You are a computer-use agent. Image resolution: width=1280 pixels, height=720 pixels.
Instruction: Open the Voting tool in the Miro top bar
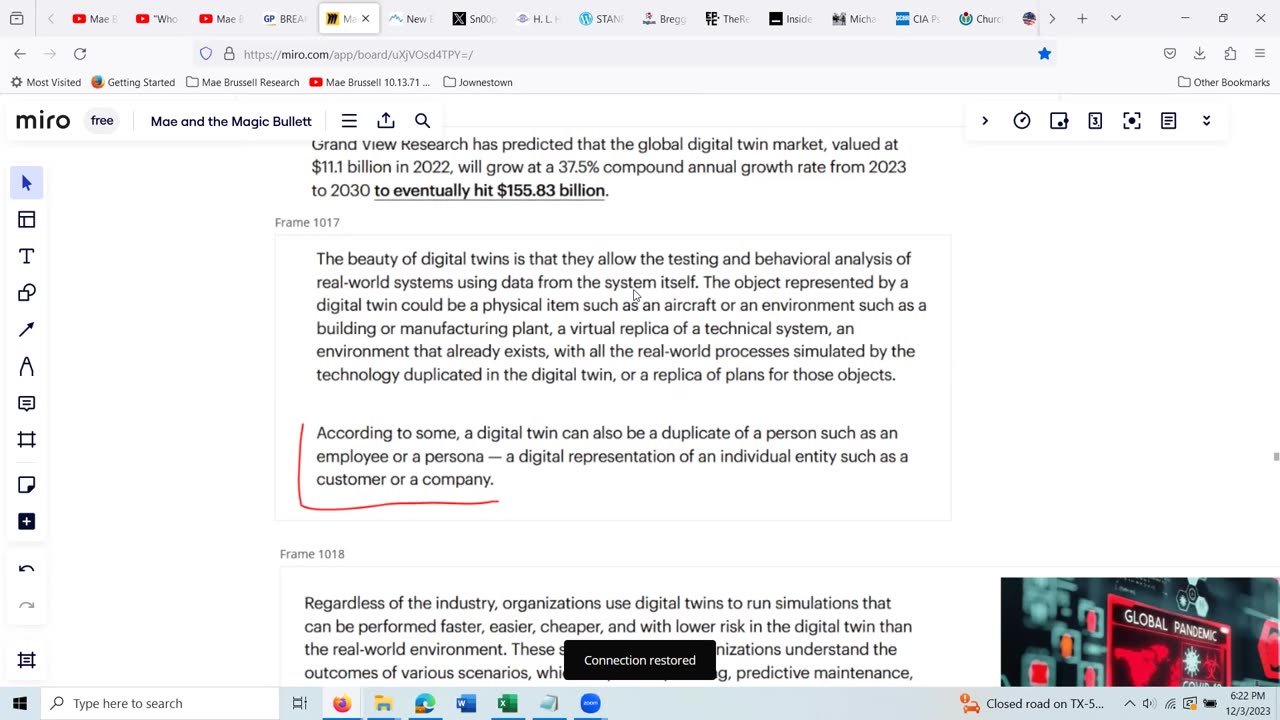(1059, 121)
